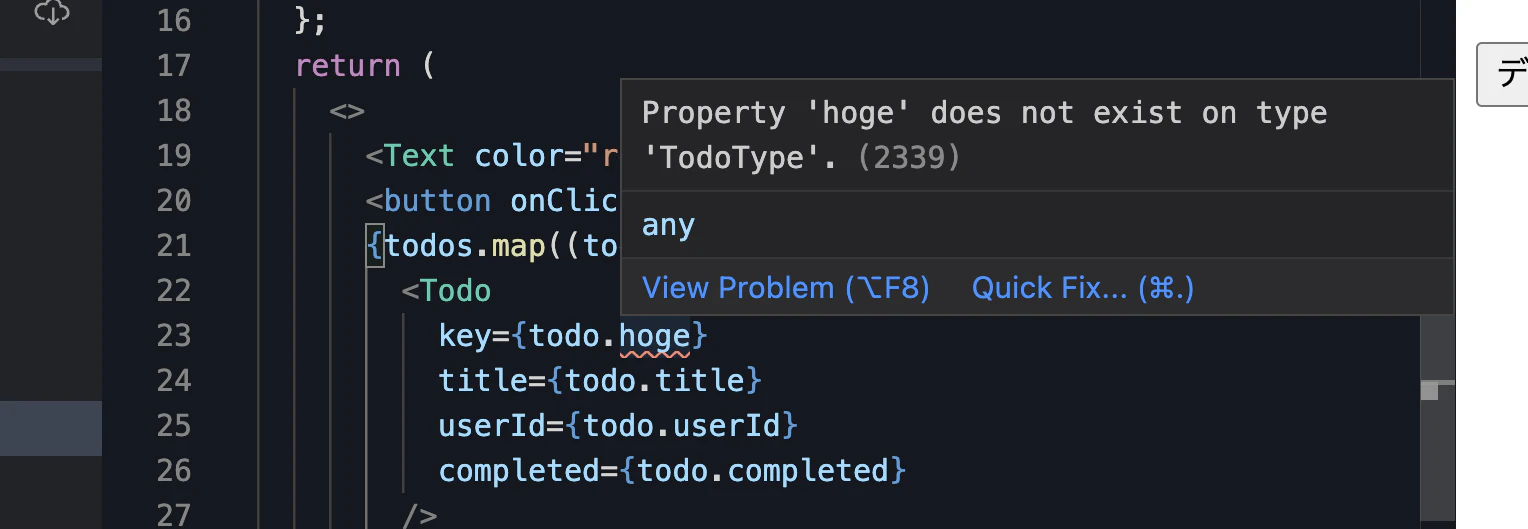
Task: Click todo.completed on line 26
Action: (762, 471)
